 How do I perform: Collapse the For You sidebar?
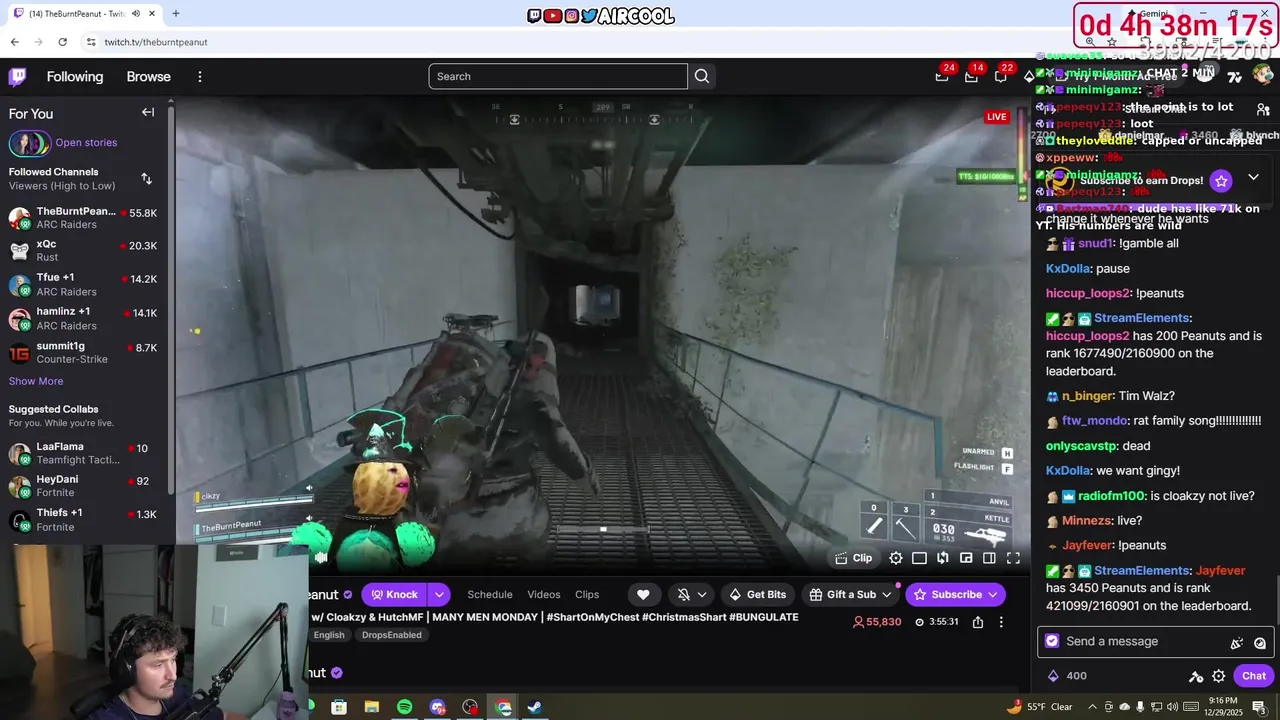coord(148,112)
